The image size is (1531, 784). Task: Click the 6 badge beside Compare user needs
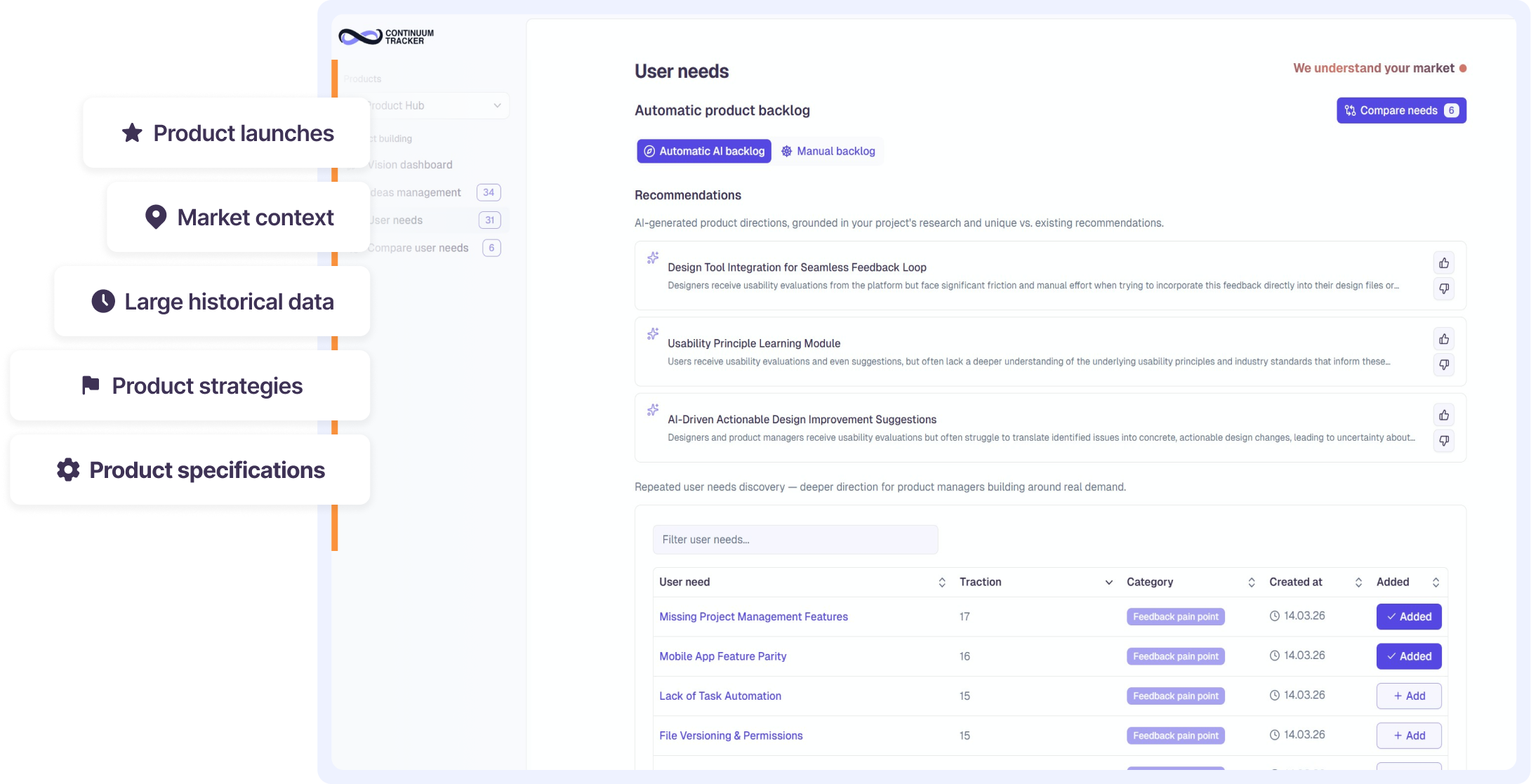point(491,248)
